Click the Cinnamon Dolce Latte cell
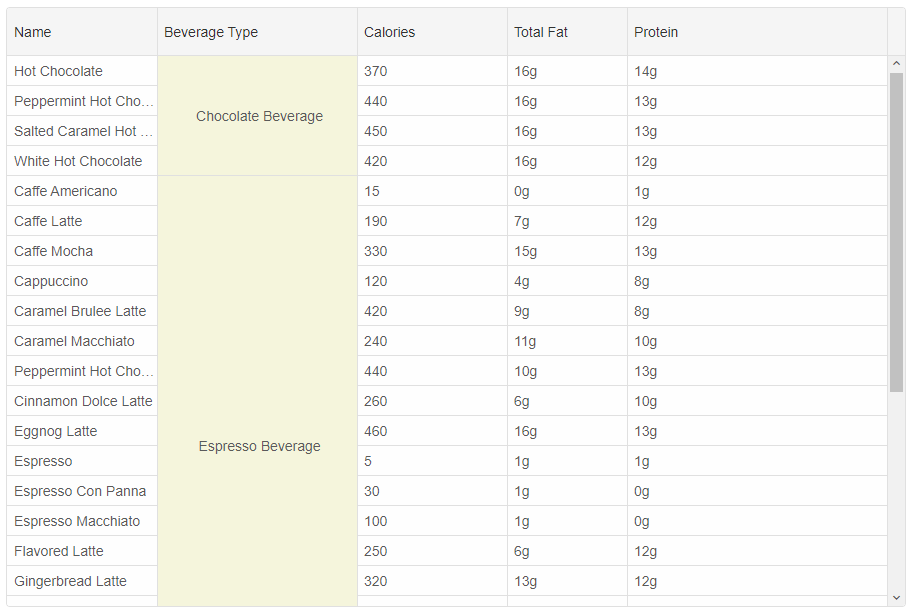Image resolution: width=913 pixels, height=614 pixels. [x=82, y=401]
